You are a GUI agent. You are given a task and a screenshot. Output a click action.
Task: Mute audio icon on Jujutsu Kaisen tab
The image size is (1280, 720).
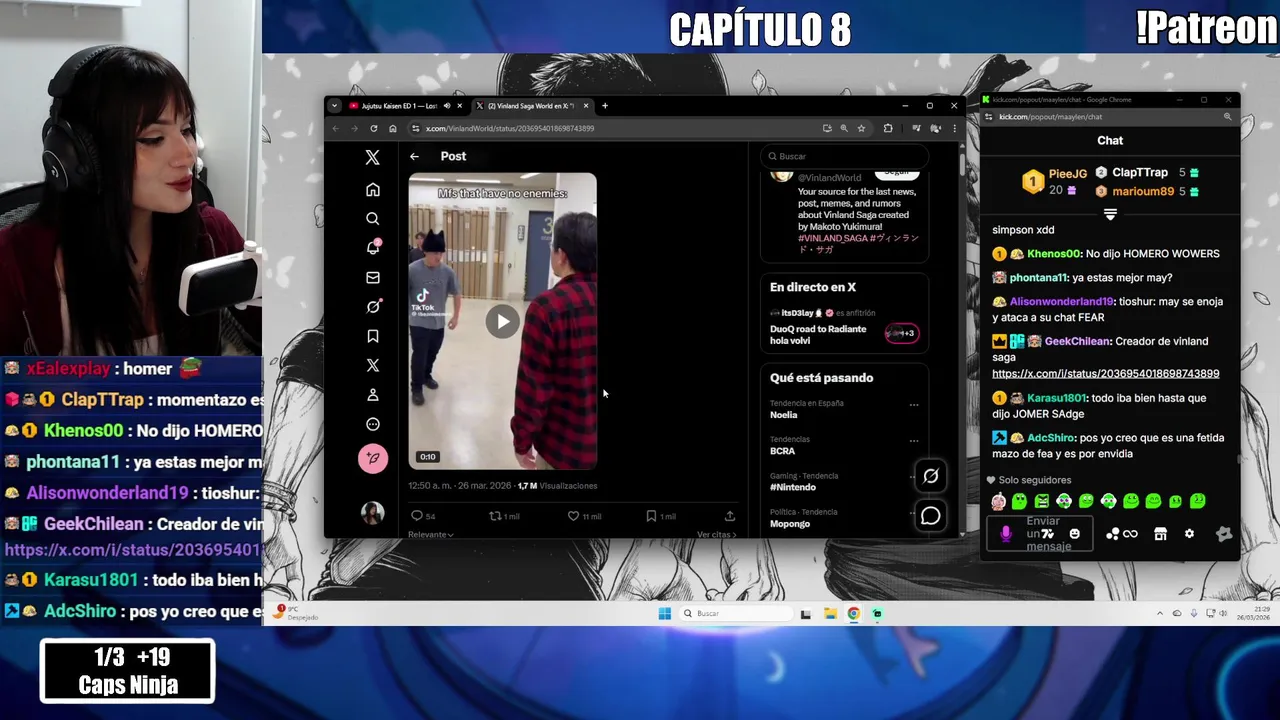click(x=447, y=106)
